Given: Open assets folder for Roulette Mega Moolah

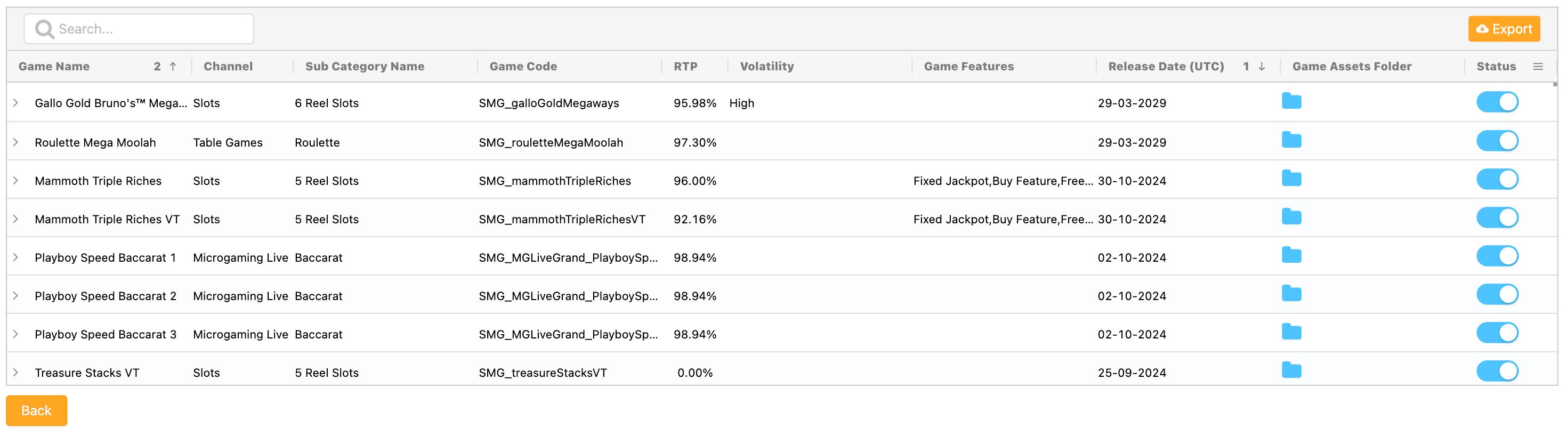Looking at the screenshot, I should pos(1291,140).
